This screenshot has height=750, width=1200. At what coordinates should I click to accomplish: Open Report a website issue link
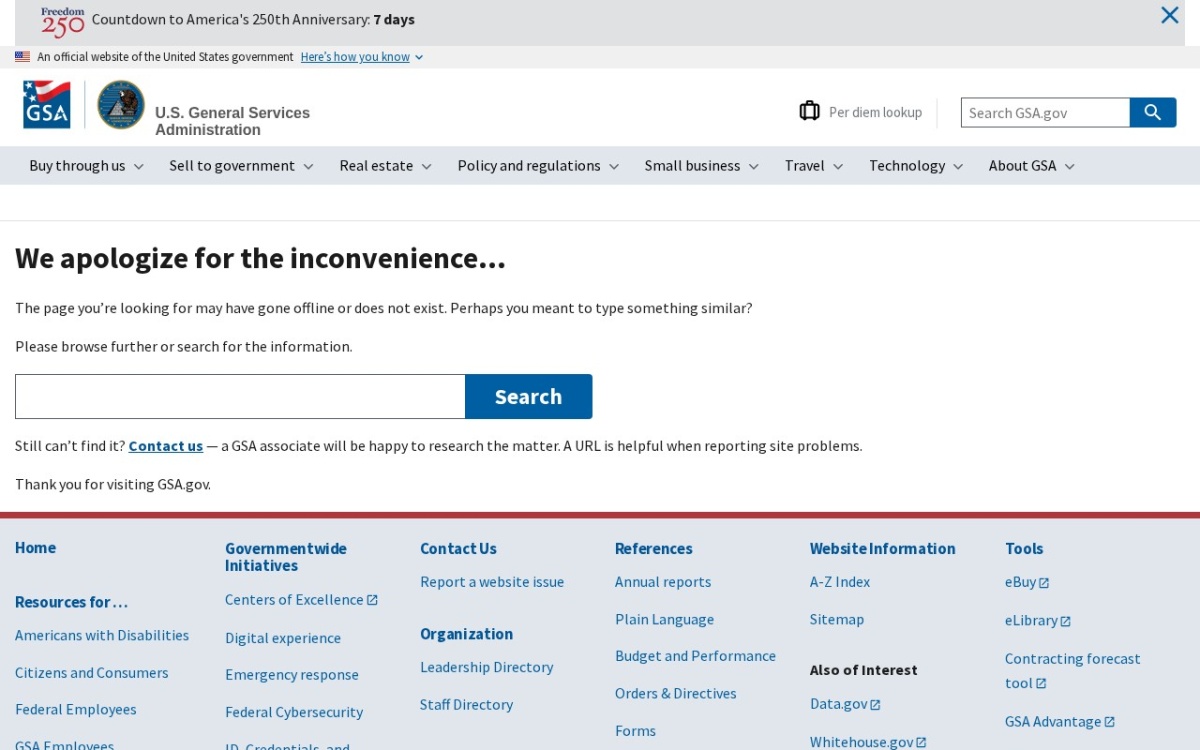click(x=492, y=582)
